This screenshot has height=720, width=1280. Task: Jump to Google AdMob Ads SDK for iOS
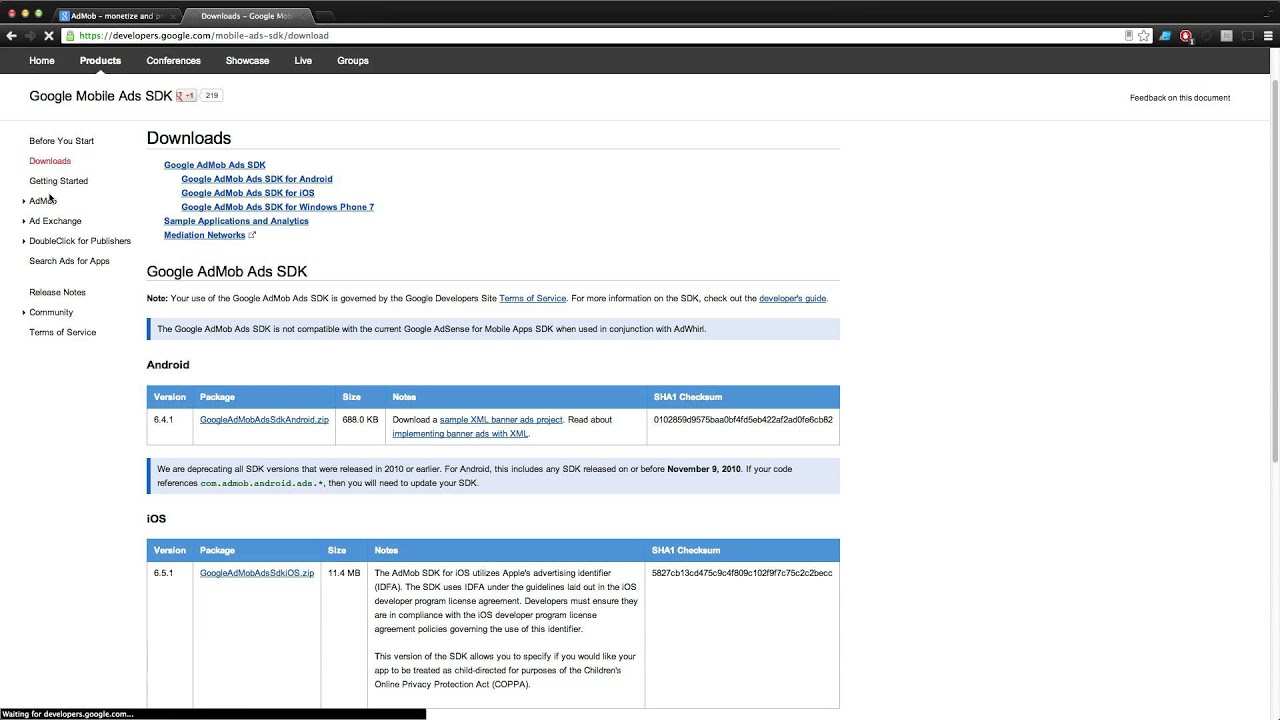coord(248,193)
